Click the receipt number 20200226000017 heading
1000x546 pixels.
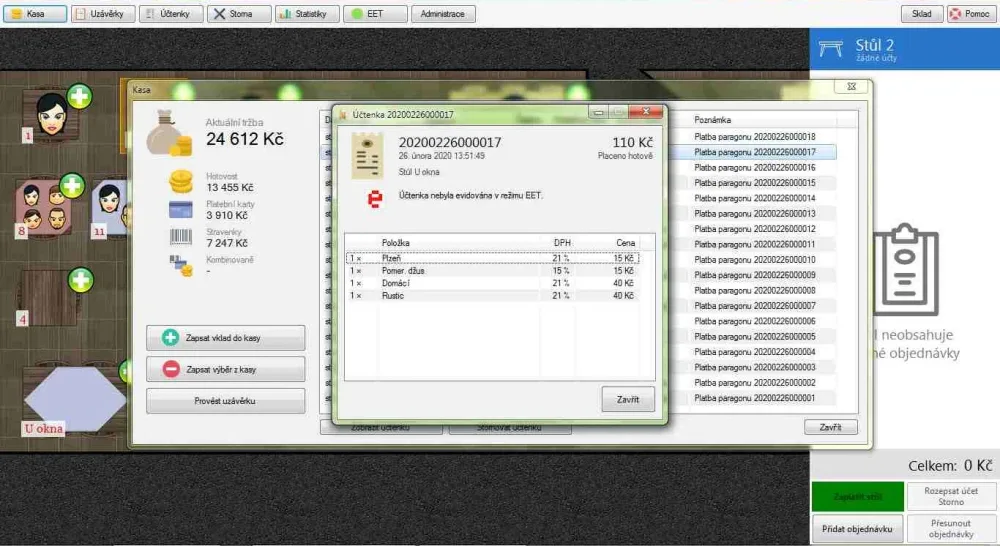click(x=450, y=142)
